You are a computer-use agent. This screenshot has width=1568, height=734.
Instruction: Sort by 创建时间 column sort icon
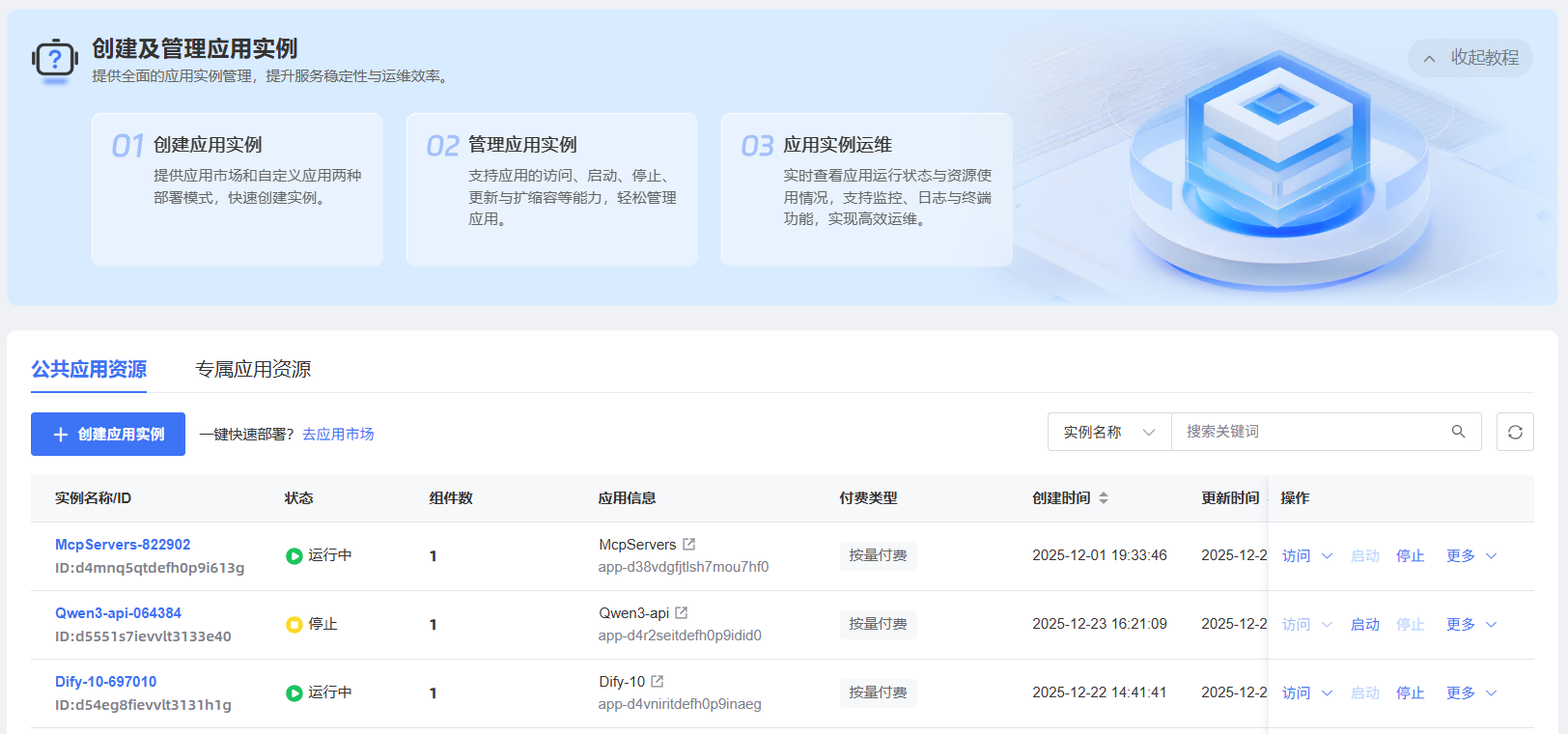click(x=1104, y=498)
